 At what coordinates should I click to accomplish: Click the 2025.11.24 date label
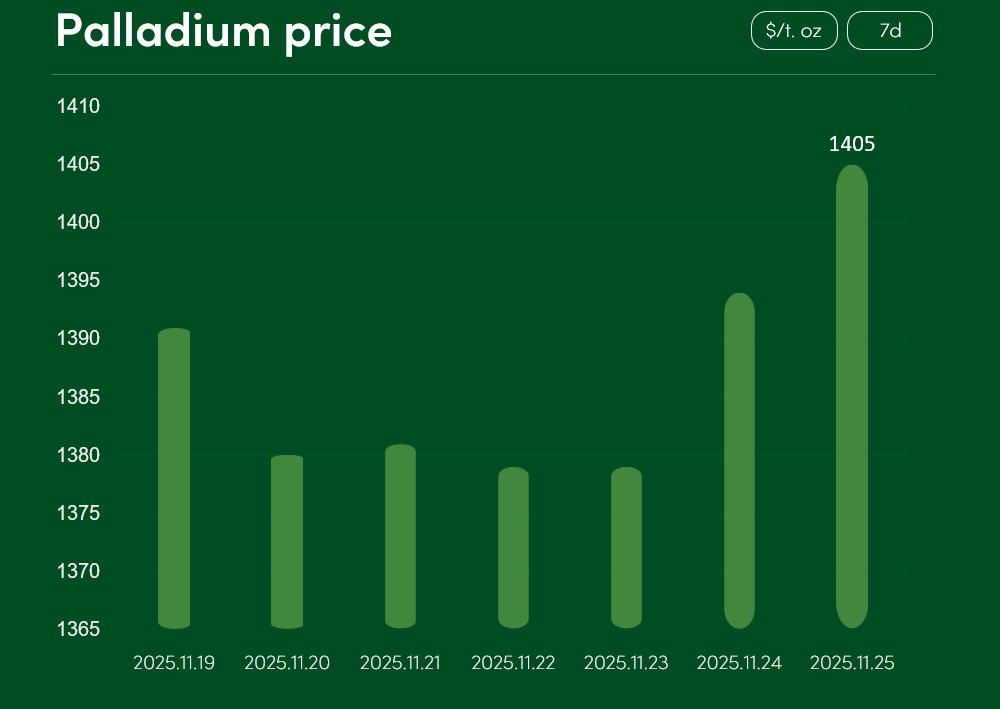point(739,663)
